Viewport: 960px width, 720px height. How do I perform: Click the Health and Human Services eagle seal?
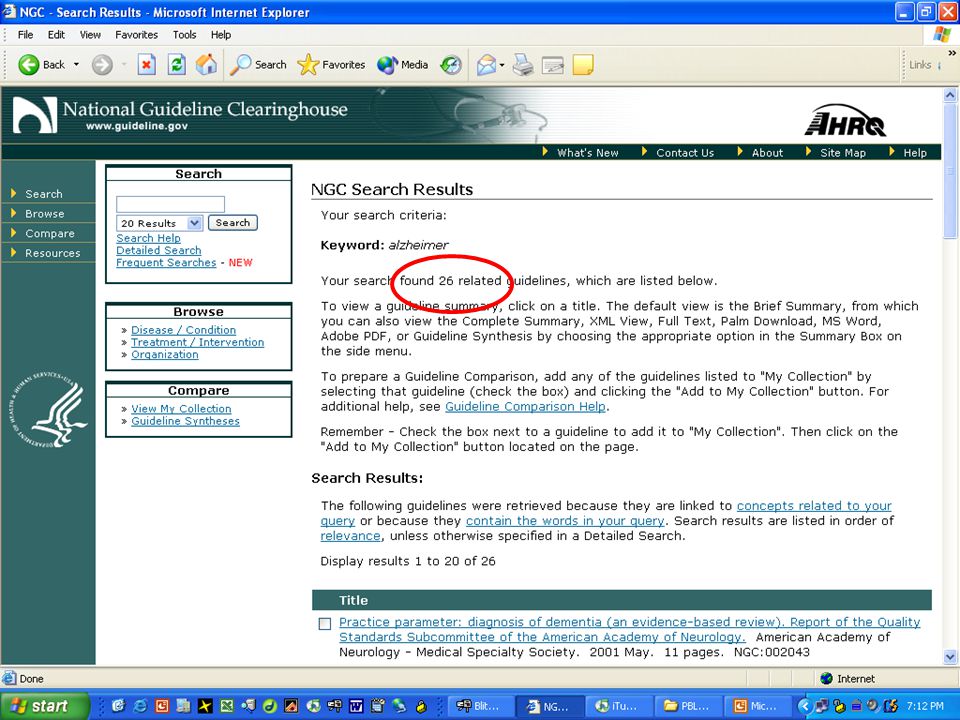click(x=48, y=408)
